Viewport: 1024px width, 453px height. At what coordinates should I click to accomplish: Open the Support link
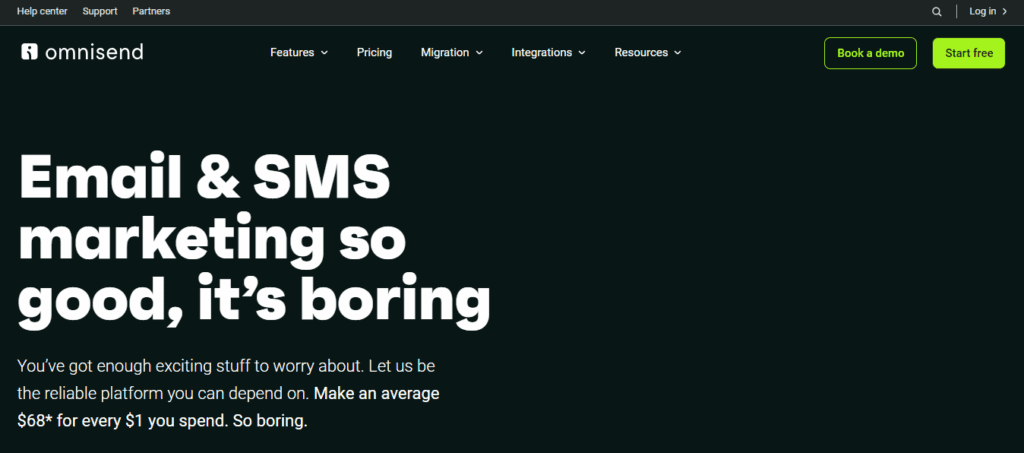tap(100, 12)
